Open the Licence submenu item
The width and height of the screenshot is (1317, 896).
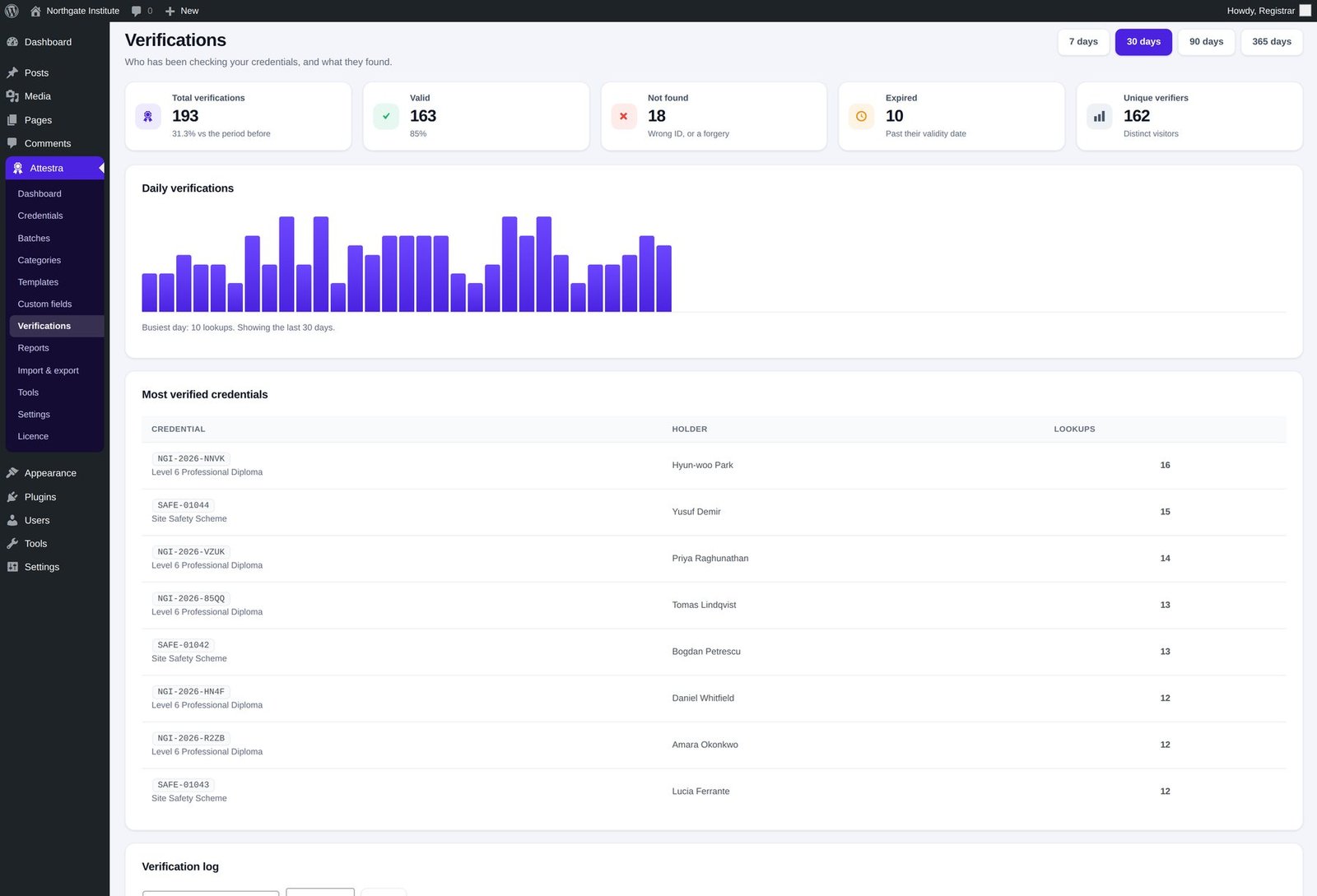(33, 436)
